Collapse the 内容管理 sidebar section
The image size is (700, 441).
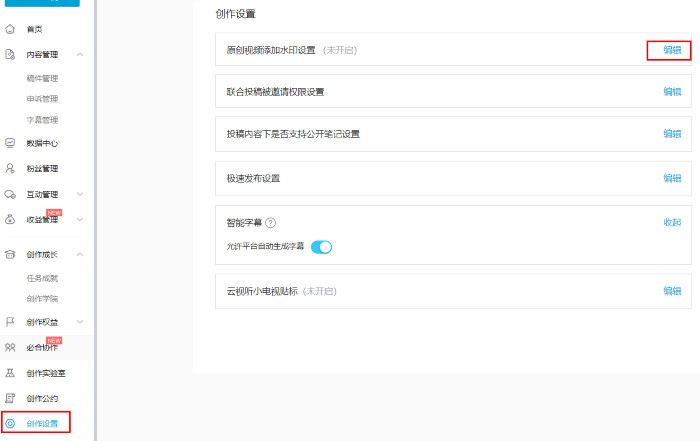click(x=80, y=54)
